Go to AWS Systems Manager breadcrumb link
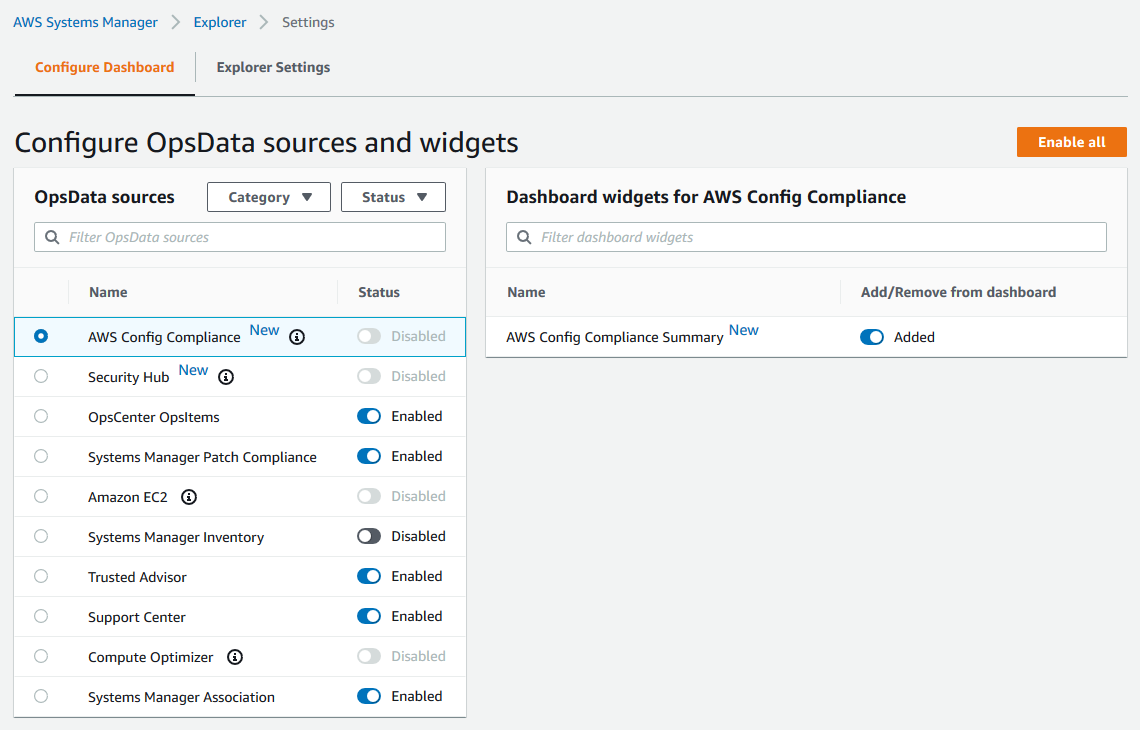Viewport: 1140px width, 730px height. tap(85, 23)
